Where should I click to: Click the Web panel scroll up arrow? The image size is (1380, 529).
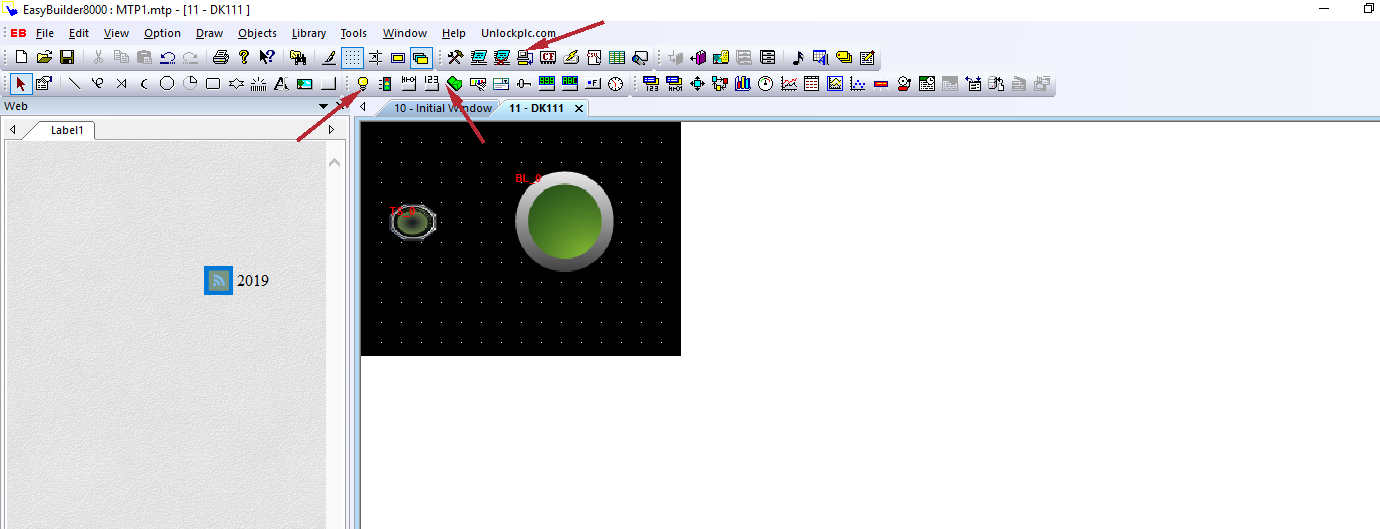point(335,162)
